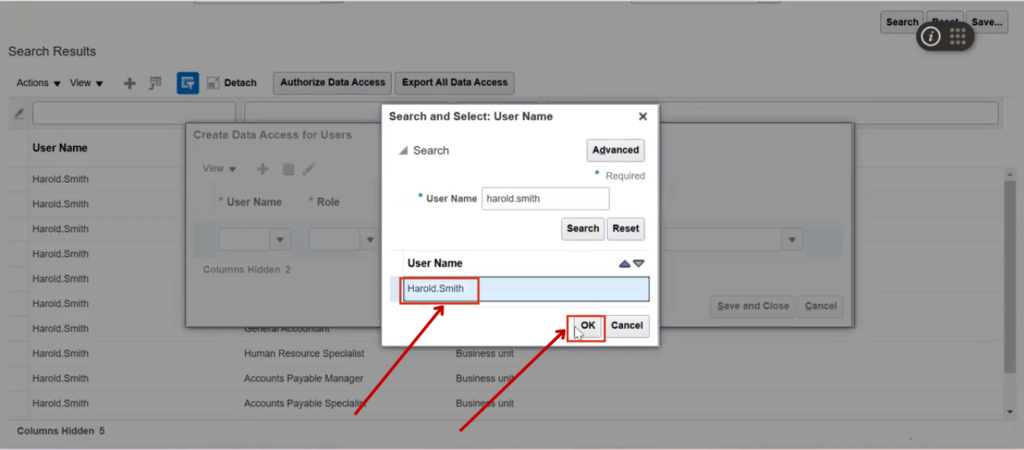Image resolution: width=1024 pixels, height=450 pixels.
Task: Click Export All Data Access button
Action: click(x=454, y=82)
